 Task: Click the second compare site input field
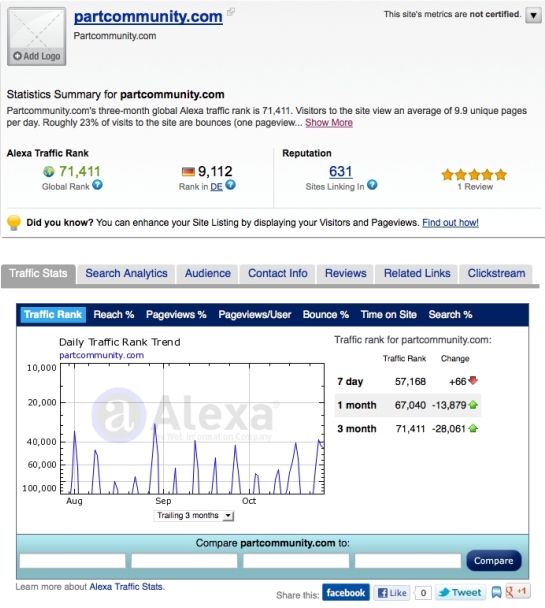pos(184,561)
